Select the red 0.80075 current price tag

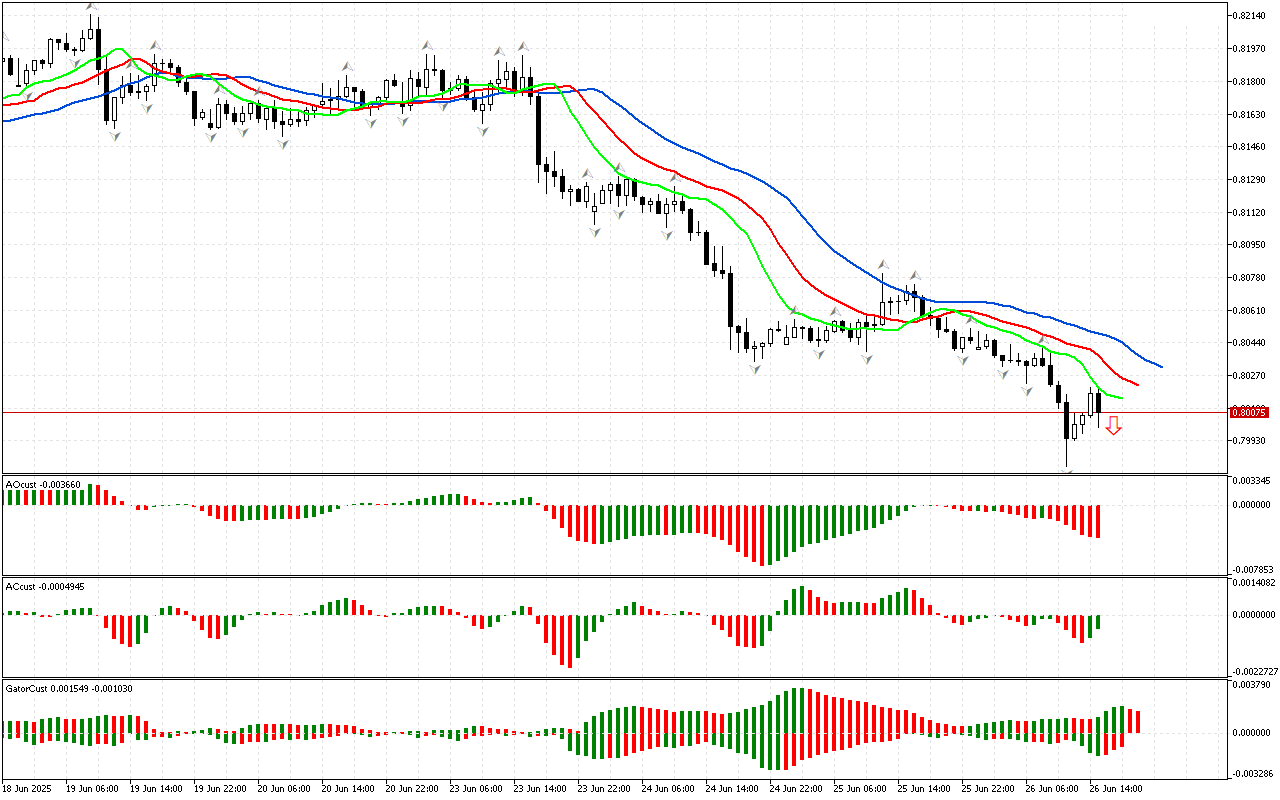(x=1249, y=412)
